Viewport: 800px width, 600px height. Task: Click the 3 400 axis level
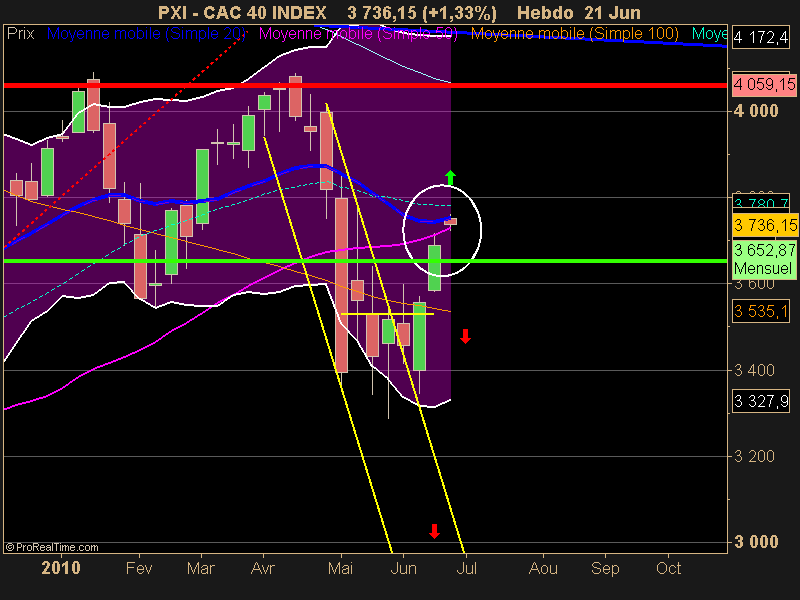tap(754, 370)
